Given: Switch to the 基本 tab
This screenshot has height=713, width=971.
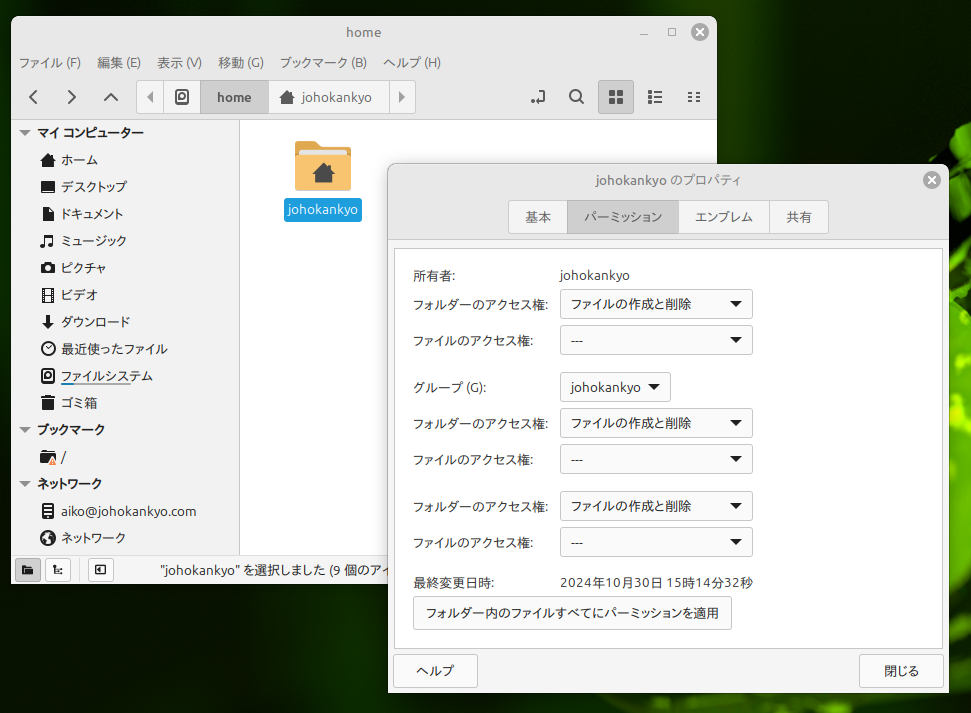Looking at the screenshot, I should click(x=538, y=217).
